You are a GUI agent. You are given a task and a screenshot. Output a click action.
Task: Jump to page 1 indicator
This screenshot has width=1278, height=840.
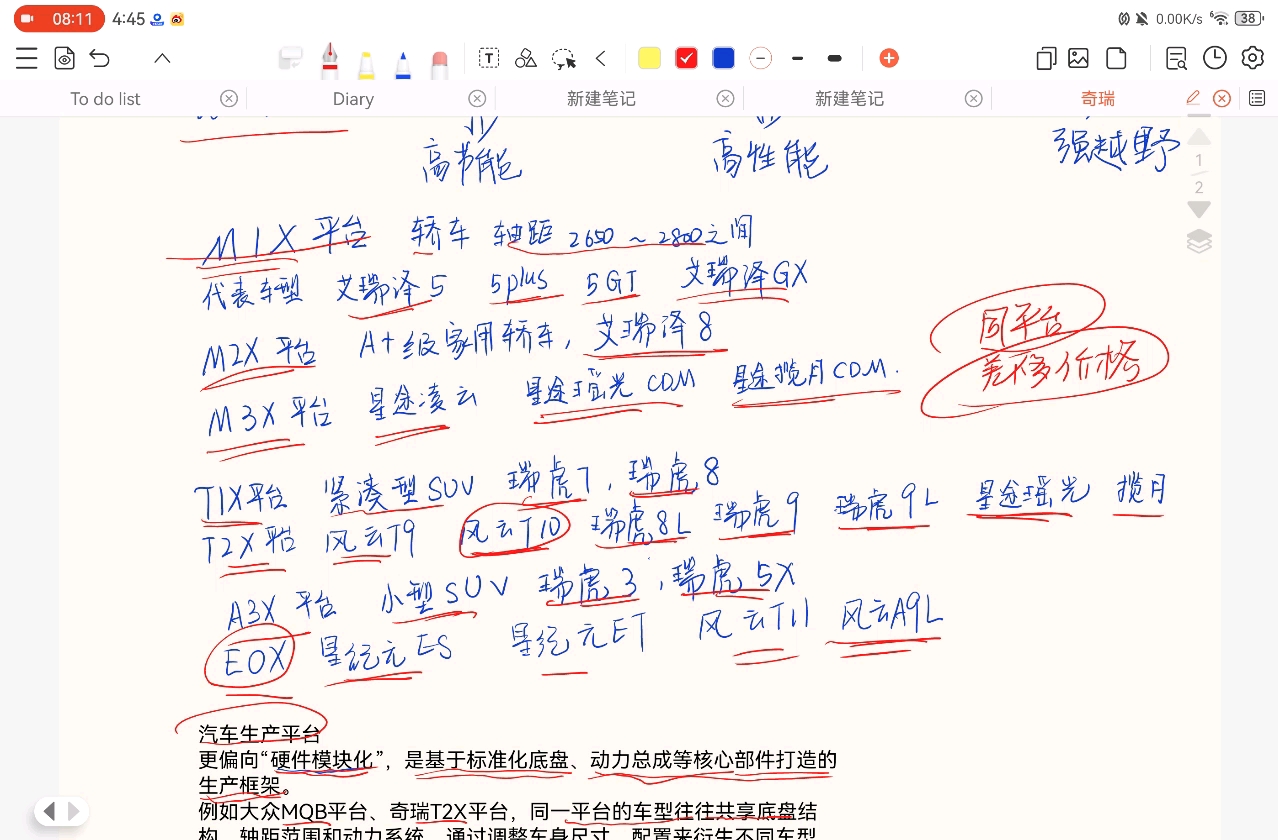pos(1199,160)
